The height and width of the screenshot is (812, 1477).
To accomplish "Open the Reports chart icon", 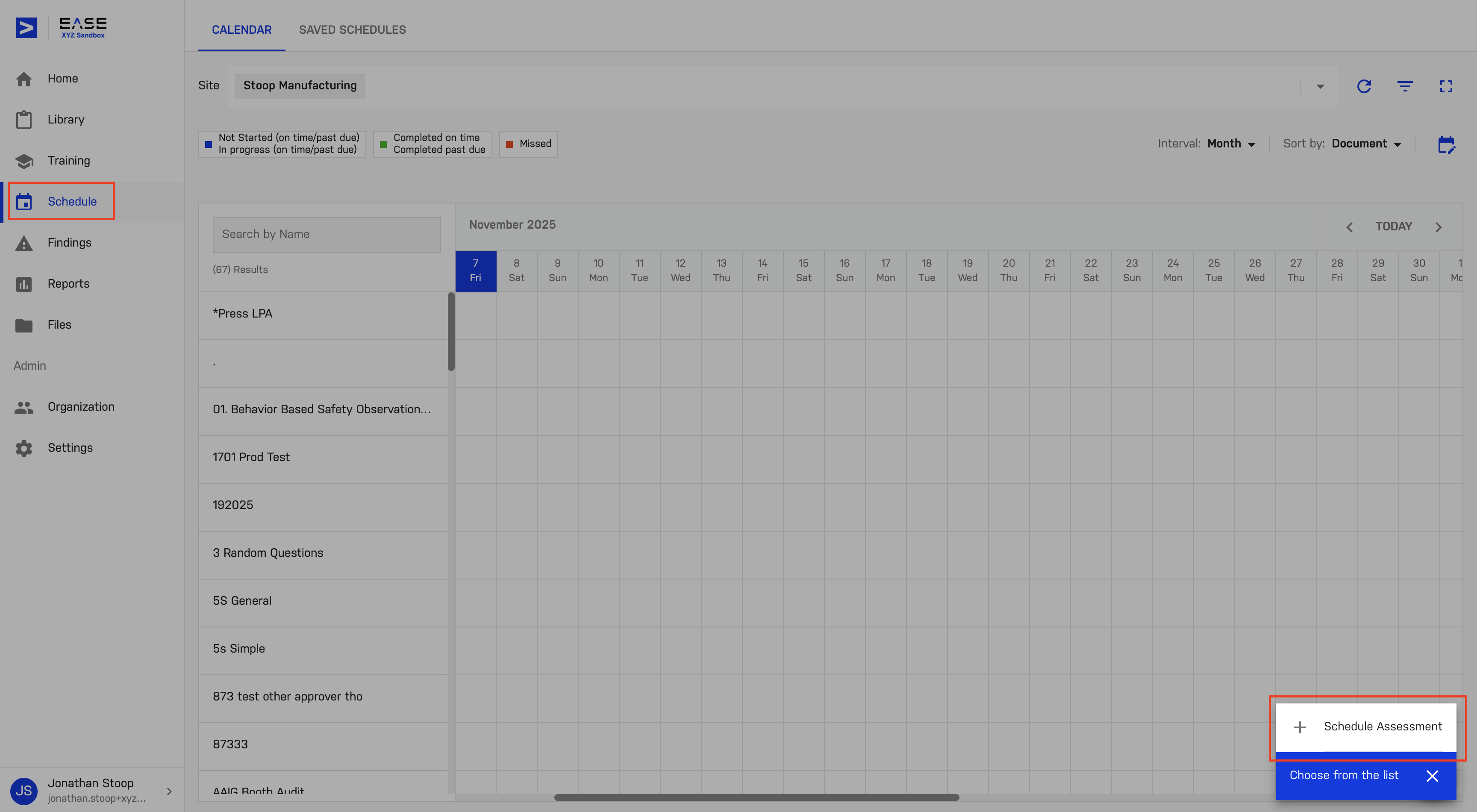I will tap(24, 283).
